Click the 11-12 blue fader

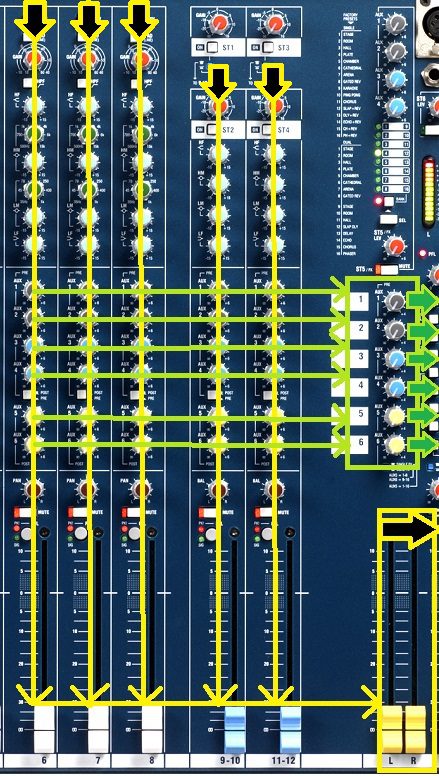[x=290, y=729]
